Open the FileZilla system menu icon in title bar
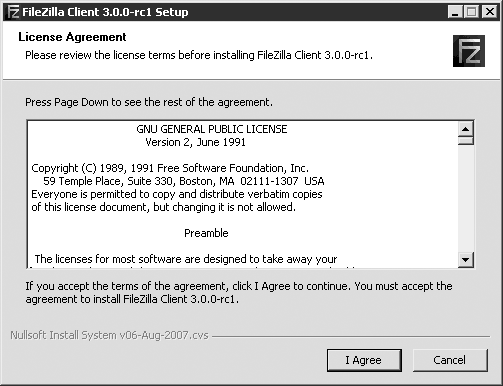This screenshot has height=386, width=503. point(13,12)
